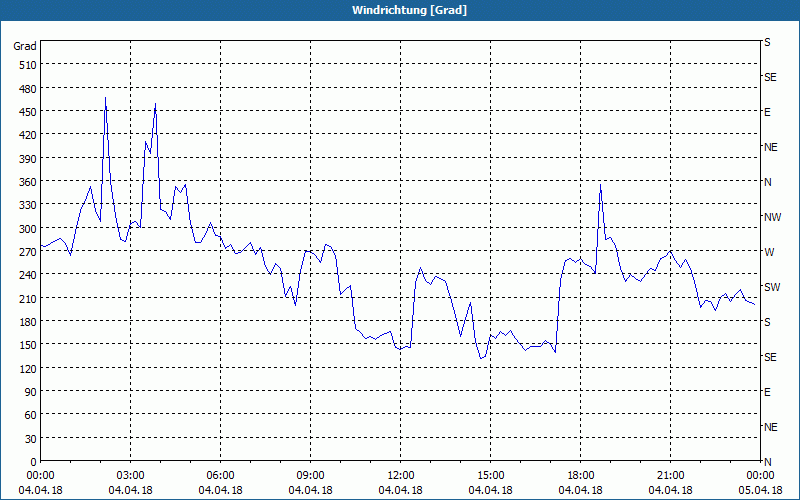Pick the 390 degree axis label
The image size is (800, 500).
click(28, 158)
